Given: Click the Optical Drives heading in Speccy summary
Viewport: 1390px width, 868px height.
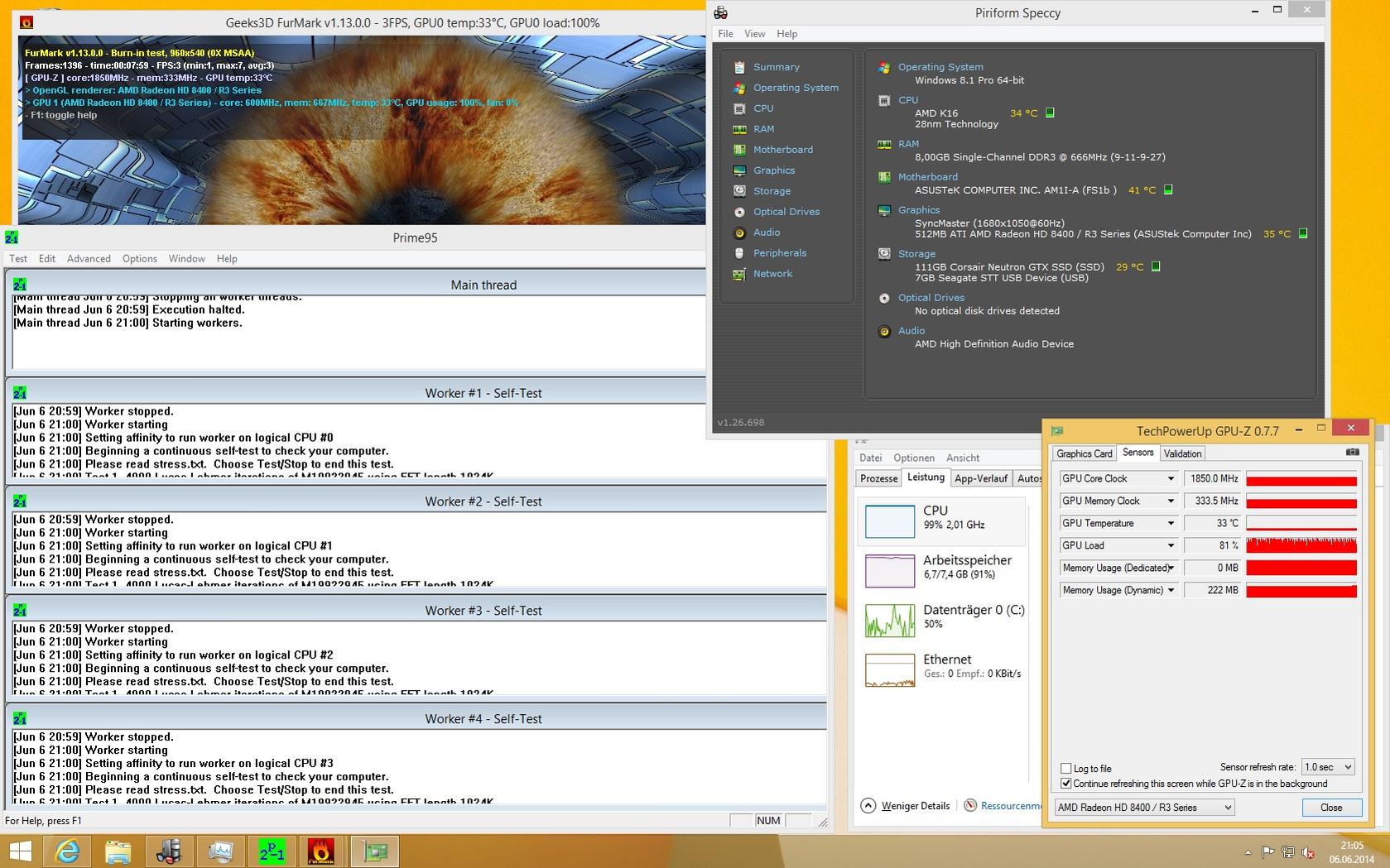Looking at the screenshot, I should (931, 298).
